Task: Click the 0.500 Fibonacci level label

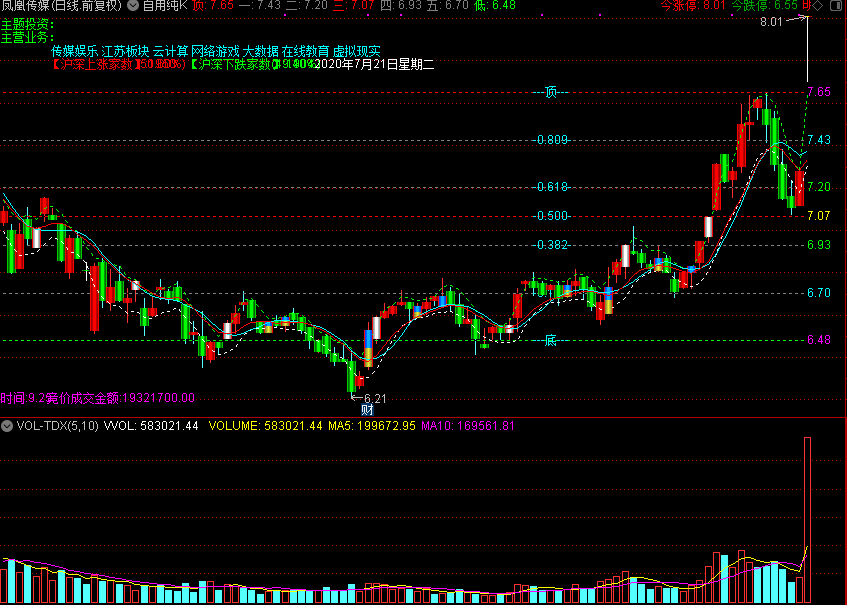Action: (x=553, y=216)
